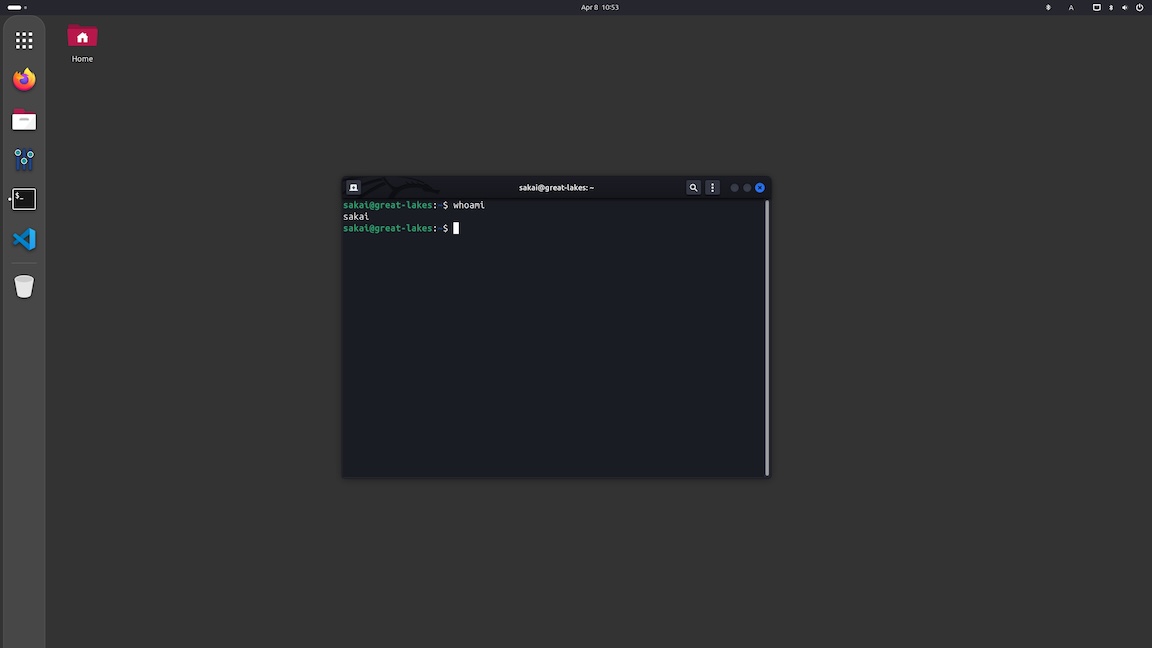
Task: Show all applications using the grid icon
Action: tap(24, 40)
